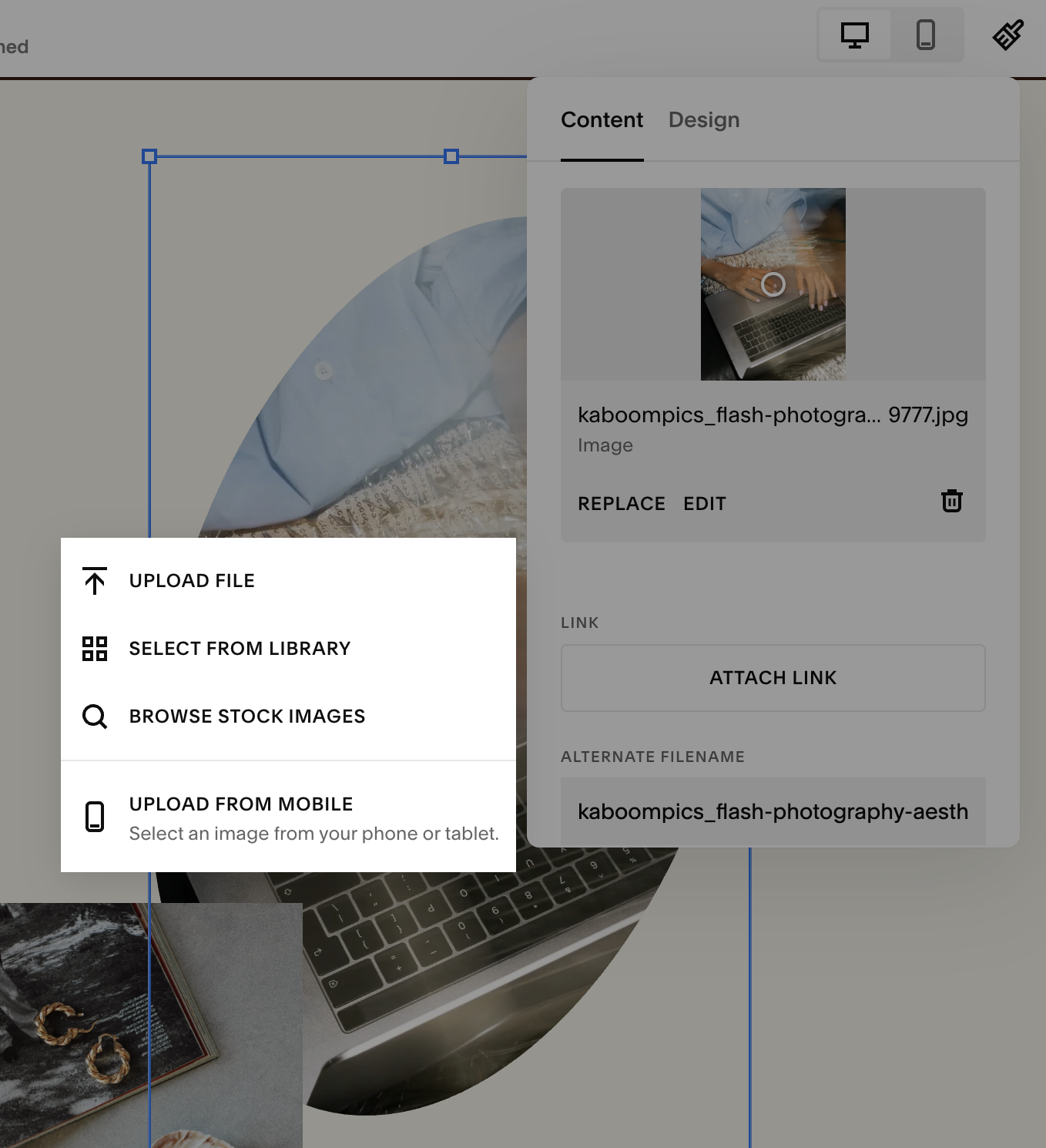This screenshot has width=1046, height=1148.
Task: Click the upload arrow icon
Action: [95, 581]
